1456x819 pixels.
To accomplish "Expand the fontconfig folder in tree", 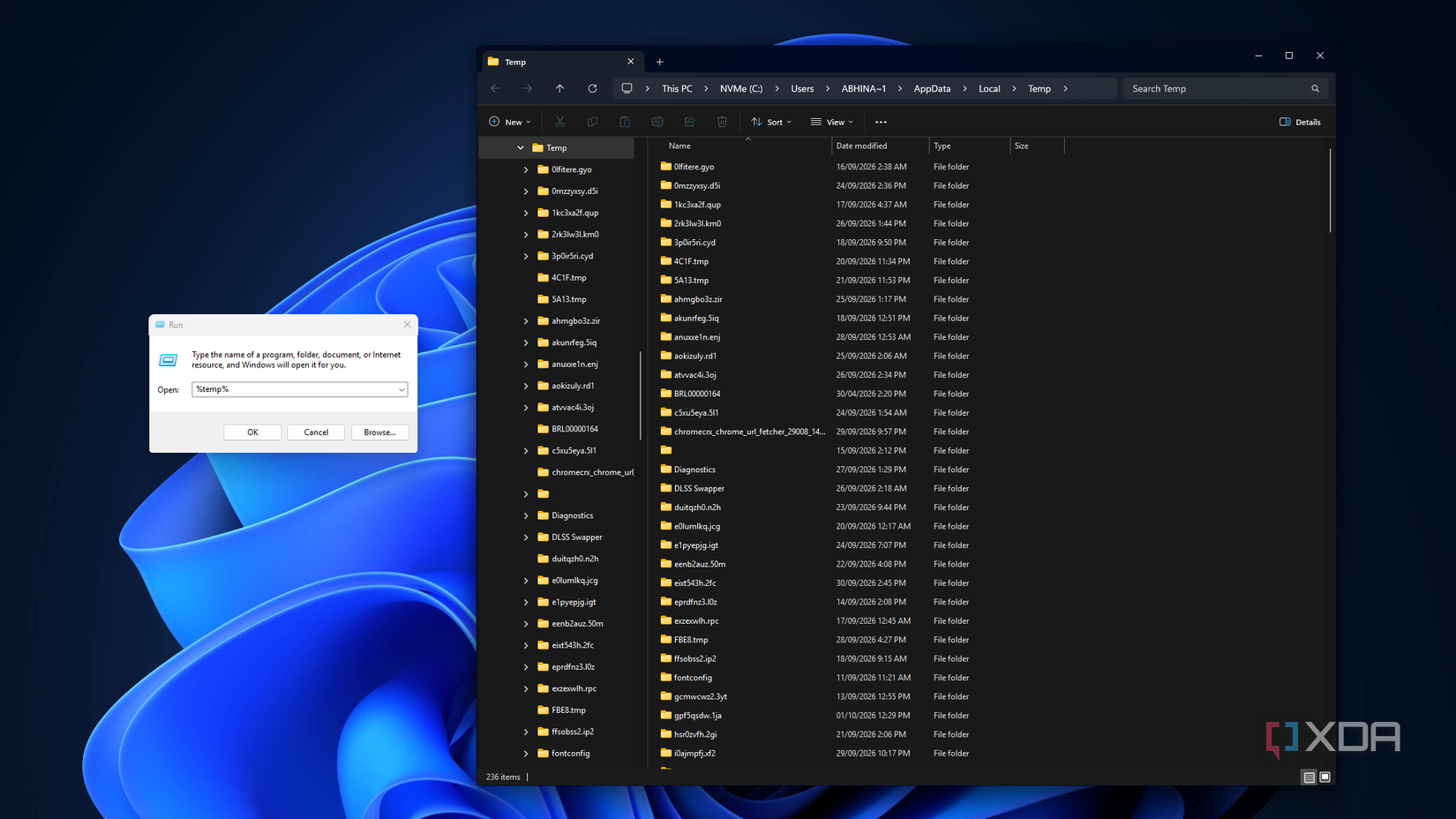I will pos(526,754).
